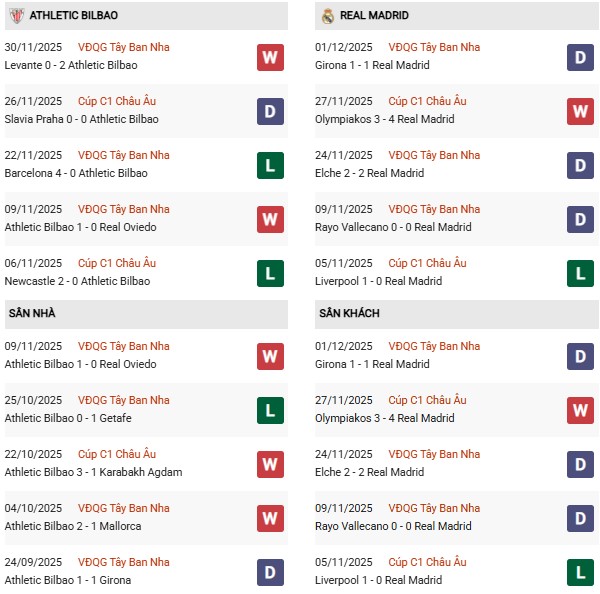The height and width of the screenshot is (594, 600).
Task: Click the L badge for Getafe match
Action: [270, 410]
